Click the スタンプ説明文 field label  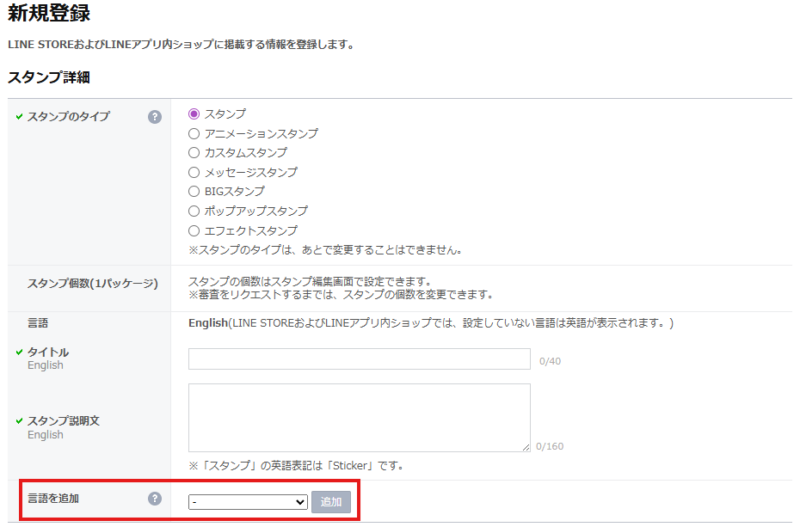point(62,422)
